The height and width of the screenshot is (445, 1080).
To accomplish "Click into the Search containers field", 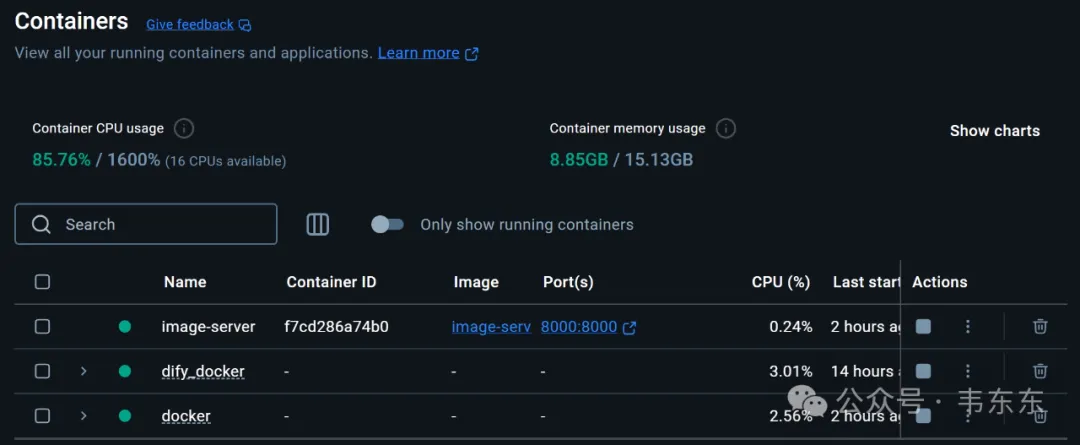I will point(146,224).
